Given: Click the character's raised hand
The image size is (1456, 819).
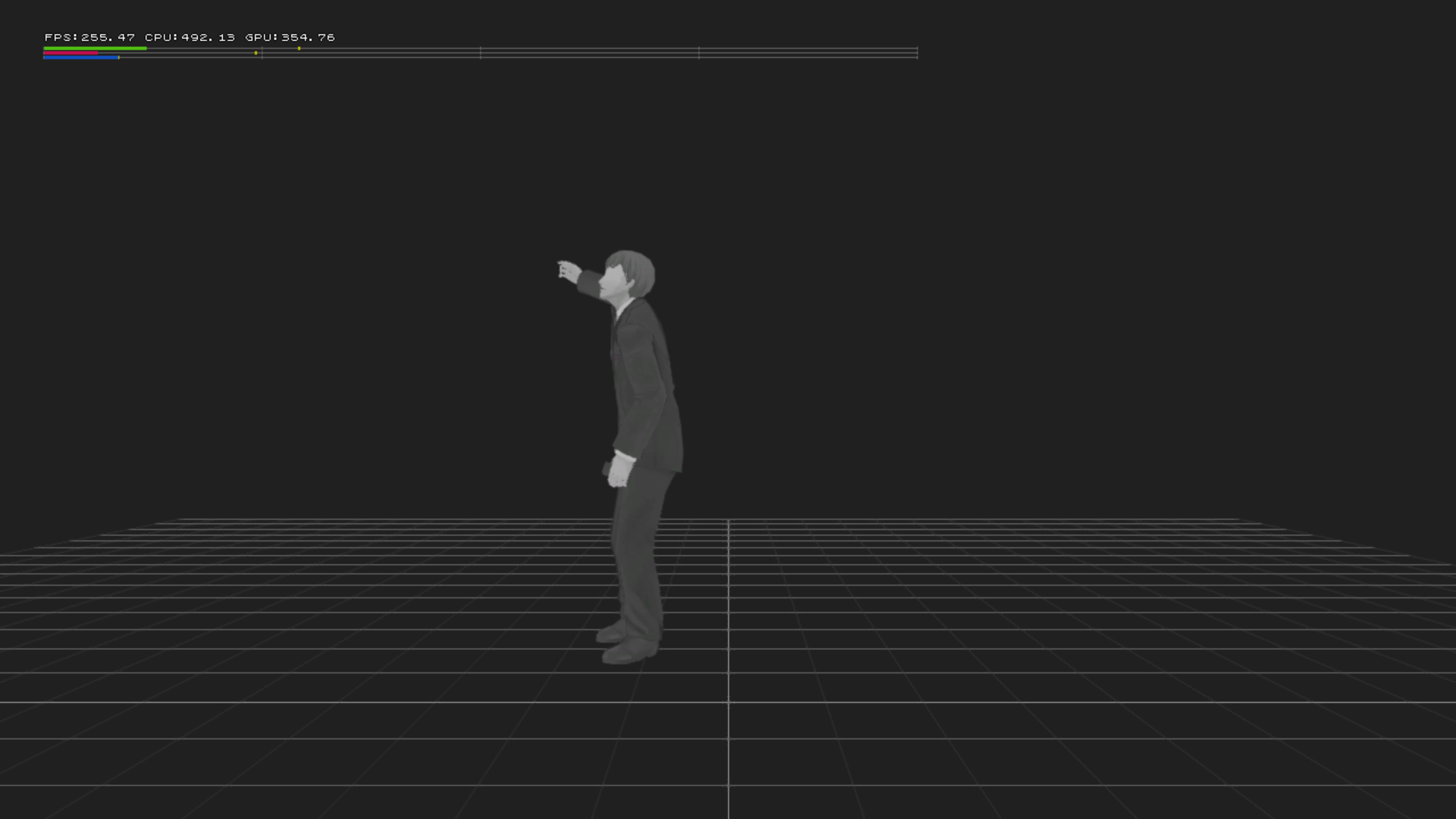Looking at the screenshot, I should (x=569, y=271).
